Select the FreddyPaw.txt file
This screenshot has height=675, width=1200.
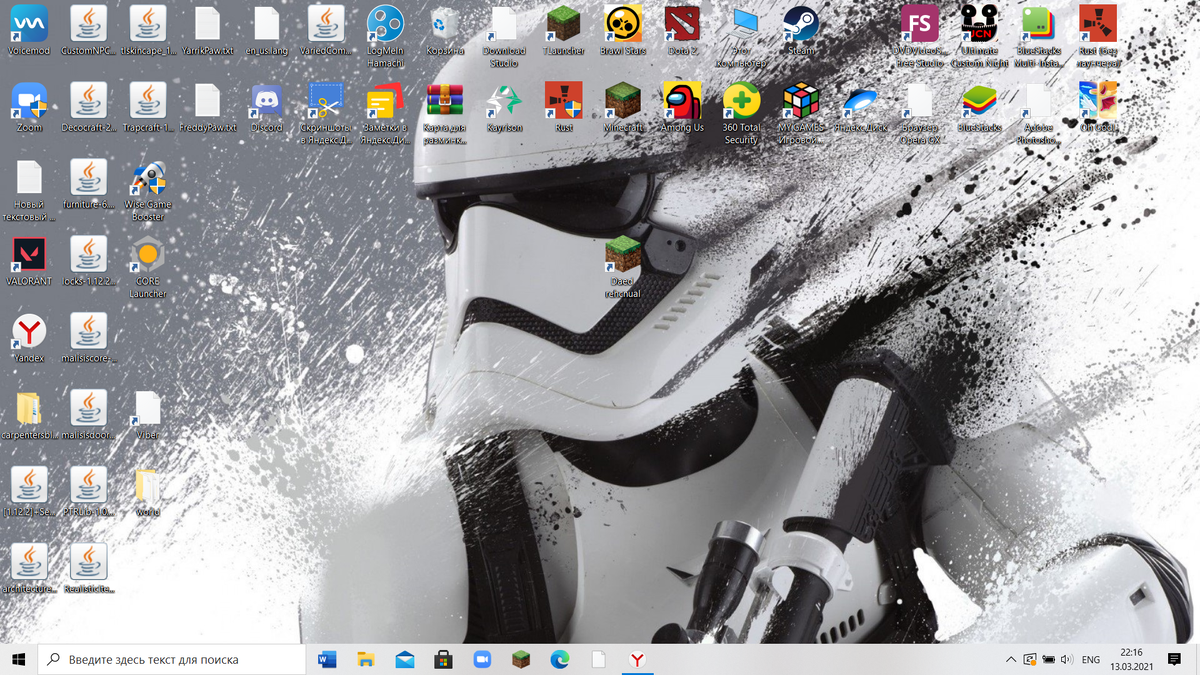click(x=207, y=107)
